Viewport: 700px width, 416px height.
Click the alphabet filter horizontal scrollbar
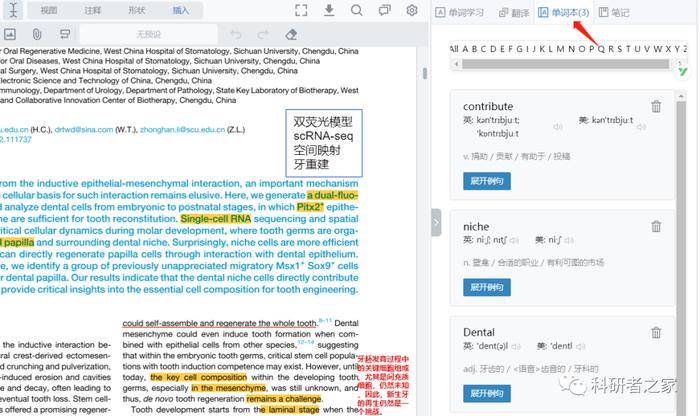tap(560, 66)
